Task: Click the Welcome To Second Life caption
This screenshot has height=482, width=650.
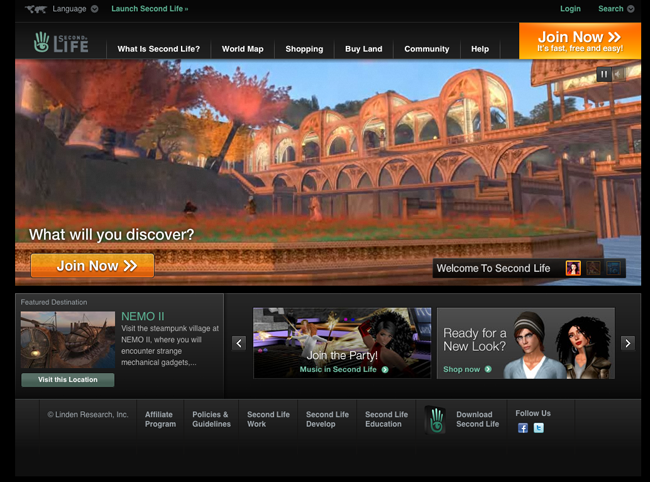Action: [493, 268]
